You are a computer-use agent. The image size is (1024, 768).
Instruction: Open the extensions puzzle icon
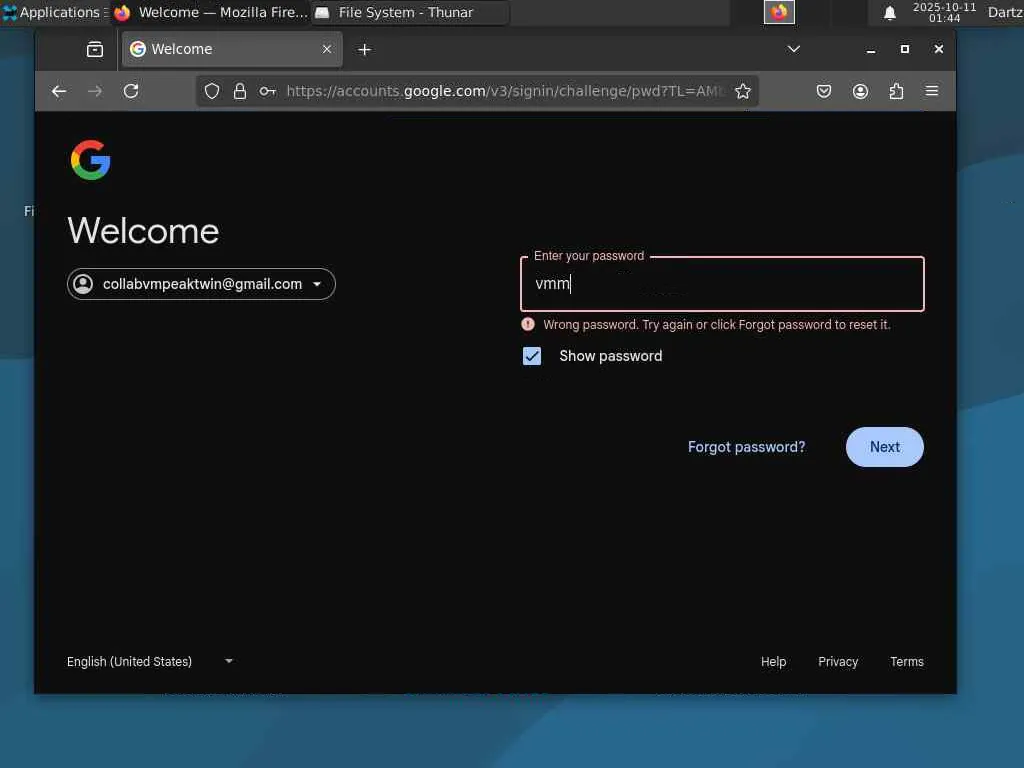pos(896,91)
